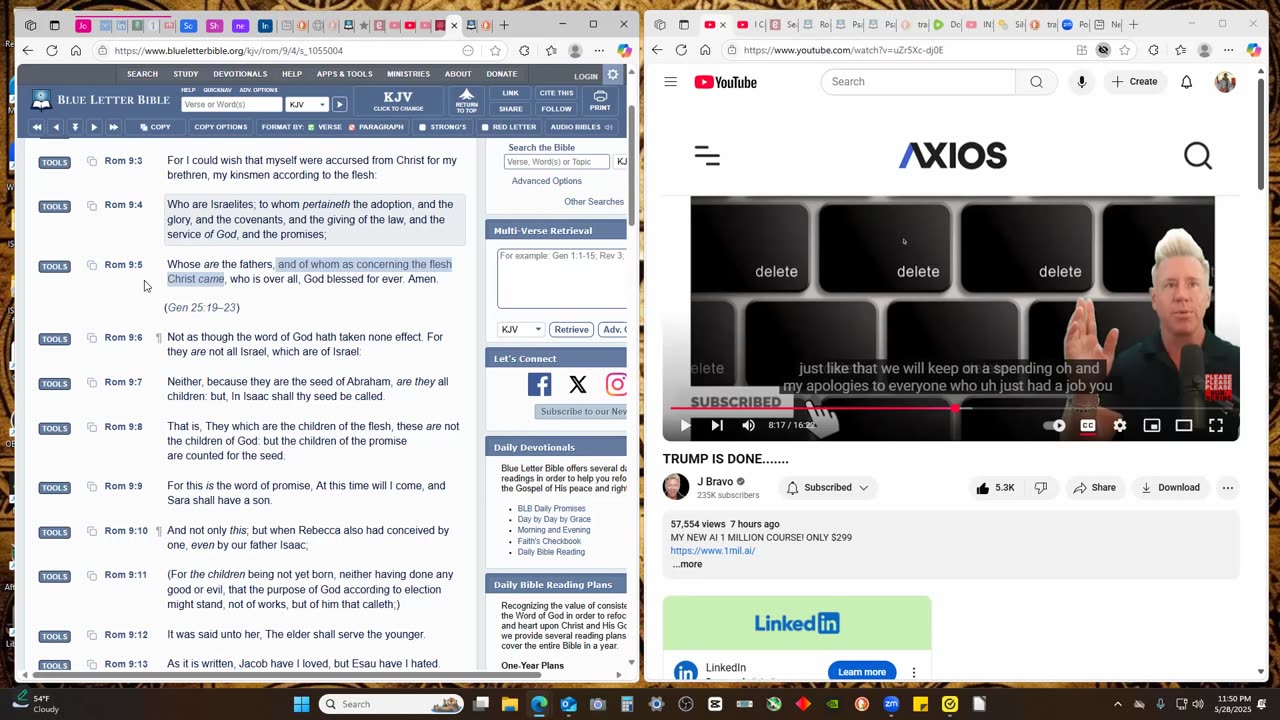Go to the next book with double-right arrows
The height and width of the screenshot is (720, 1280).
pos(113,127)
